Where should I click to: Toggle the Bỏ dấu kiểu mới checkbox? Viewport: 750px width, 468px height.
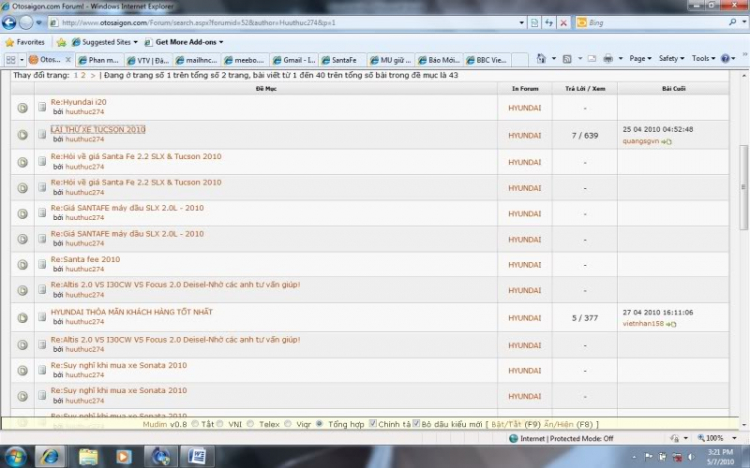tap(416, 423)
